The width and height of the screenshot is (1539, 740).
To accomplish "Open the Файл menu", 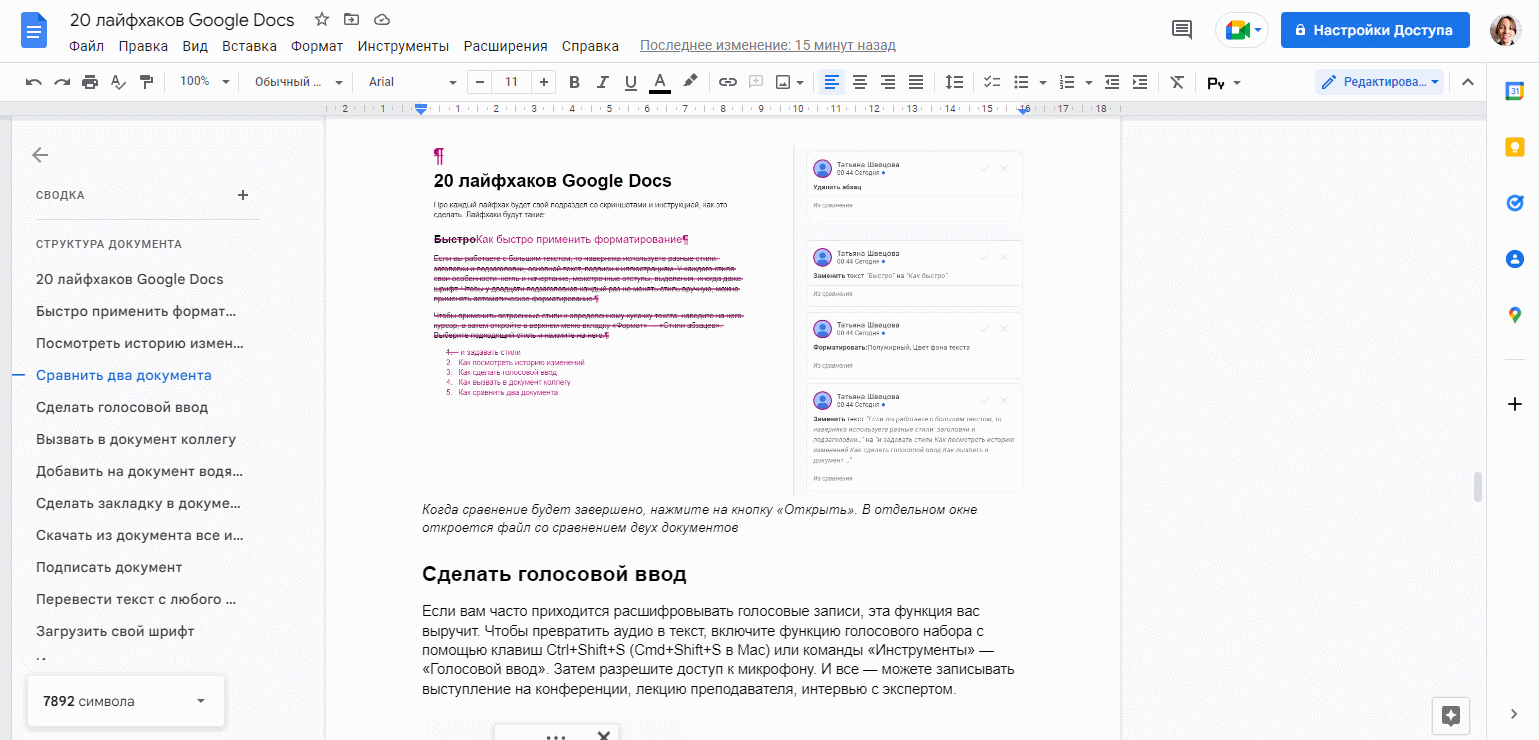I will pos(87,46).
